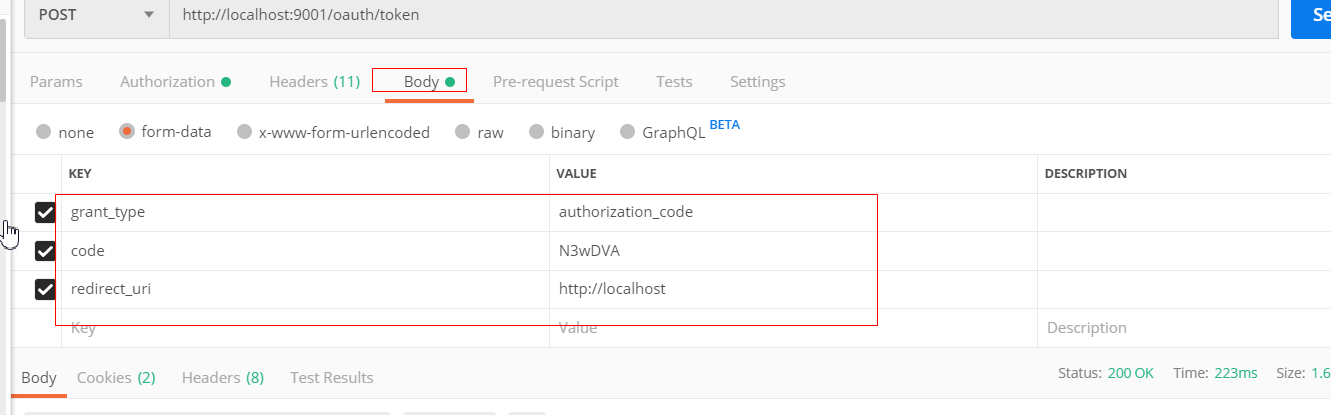Image resolution: width=1331 pixels, height=415 pixels.
Task: Open the Tests tab
Action: point(674,82)
